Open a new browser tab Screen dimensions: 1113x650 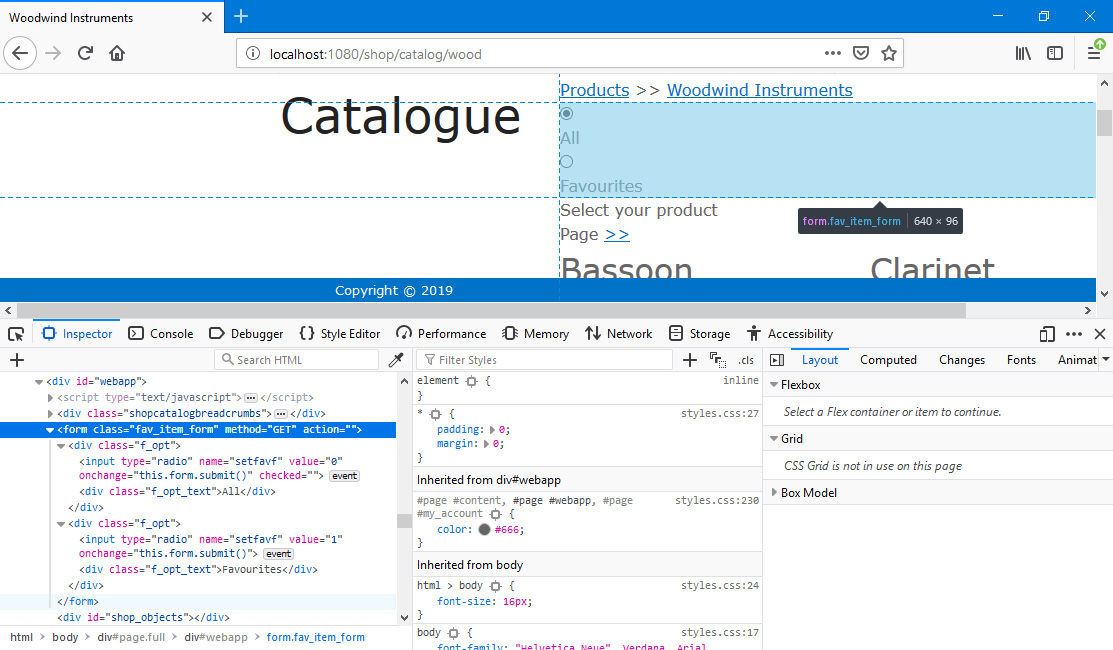(241, 16)
